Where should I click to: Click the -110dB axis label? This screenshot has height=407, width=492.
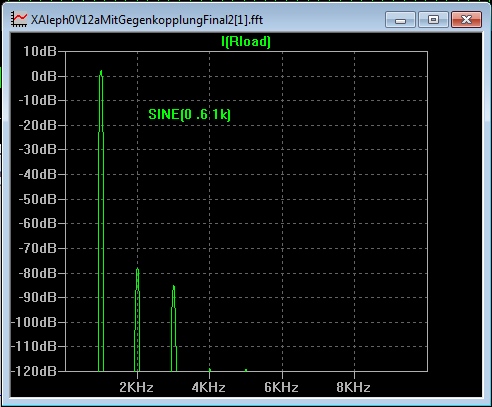click(x=34, y=347)
